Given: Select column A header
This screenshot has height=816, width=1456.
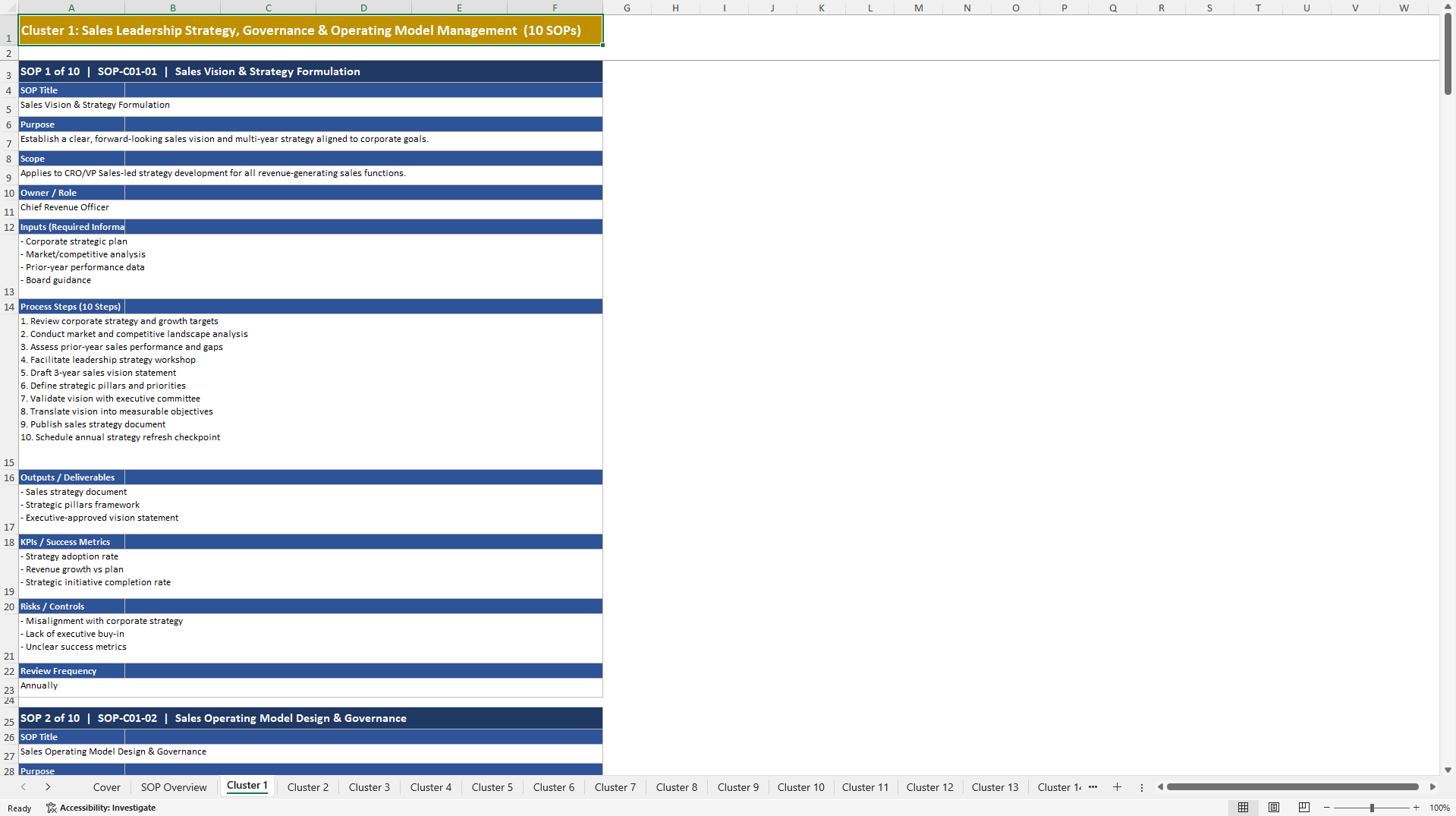Looking at the screenshot, I should (x=71, y=8).
